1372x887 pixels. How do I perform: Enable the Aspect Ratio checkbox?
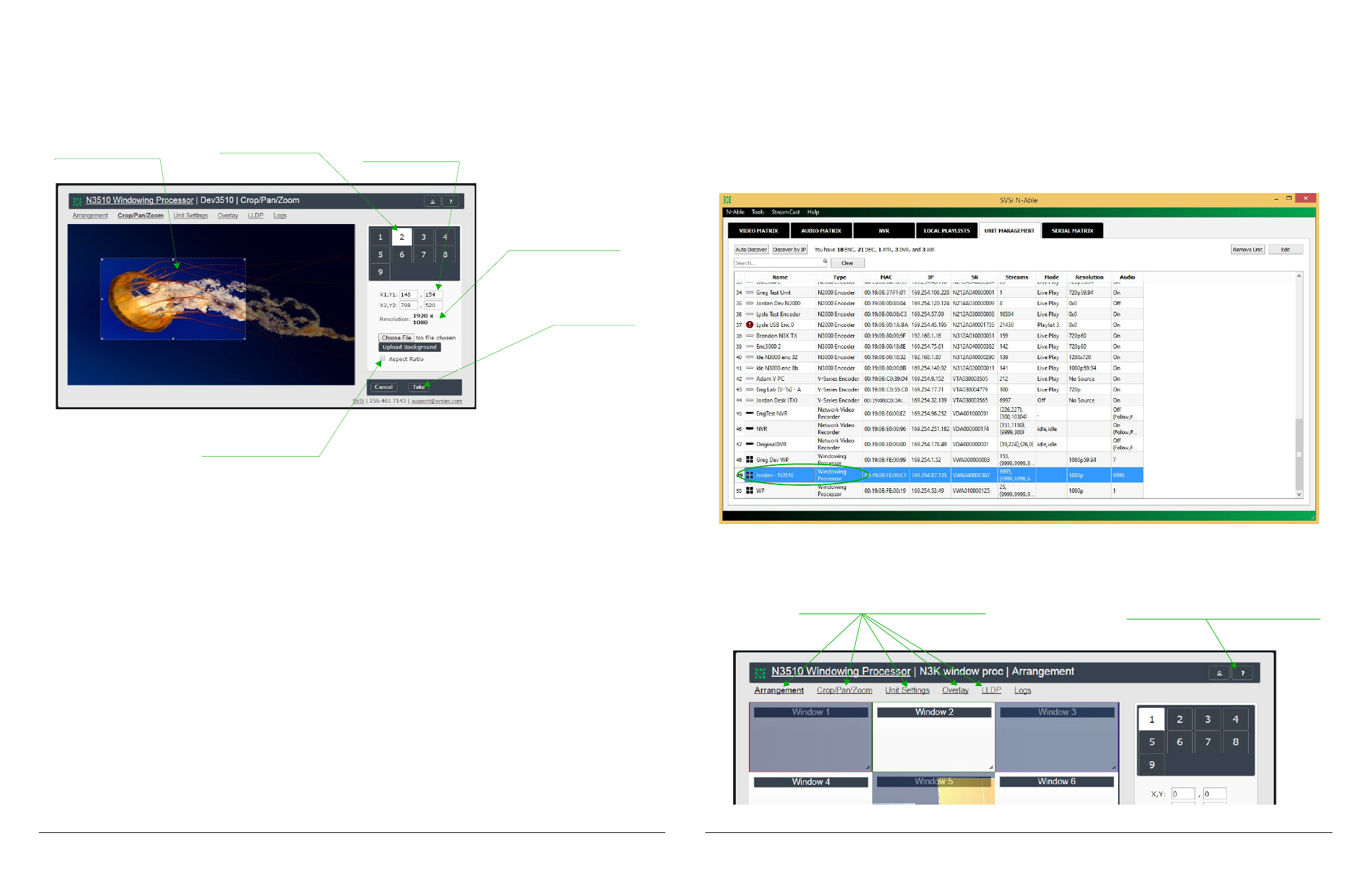click(x=382, y=358)
